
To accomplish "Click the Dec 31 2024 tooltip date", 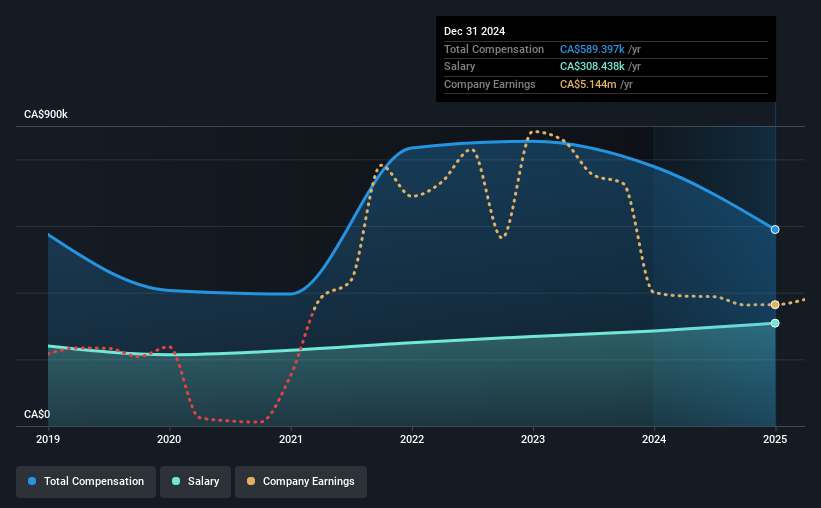I will 474,31.
